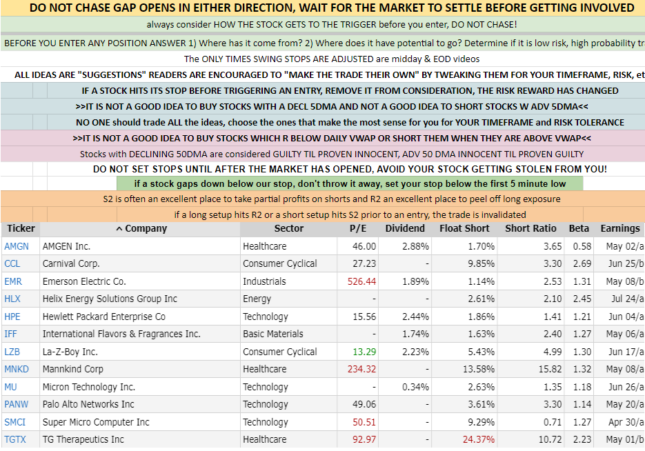The height and width of the screenshot is (451, 645).
Task: Select 'Micron Technology Inc.' cell
Action: (x=140, y=387)
